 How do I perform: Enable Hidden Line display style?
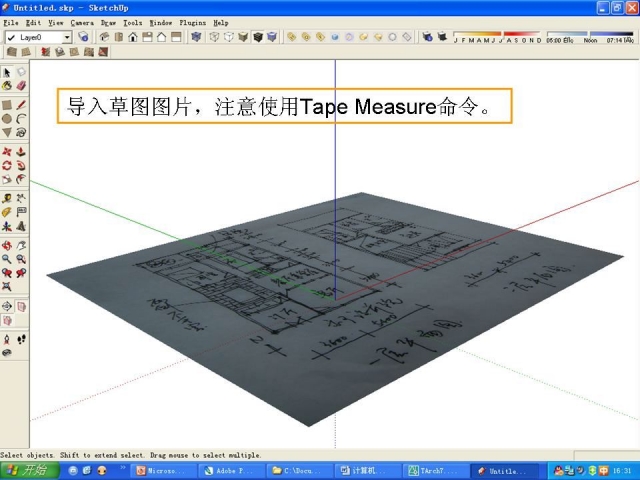229,37
